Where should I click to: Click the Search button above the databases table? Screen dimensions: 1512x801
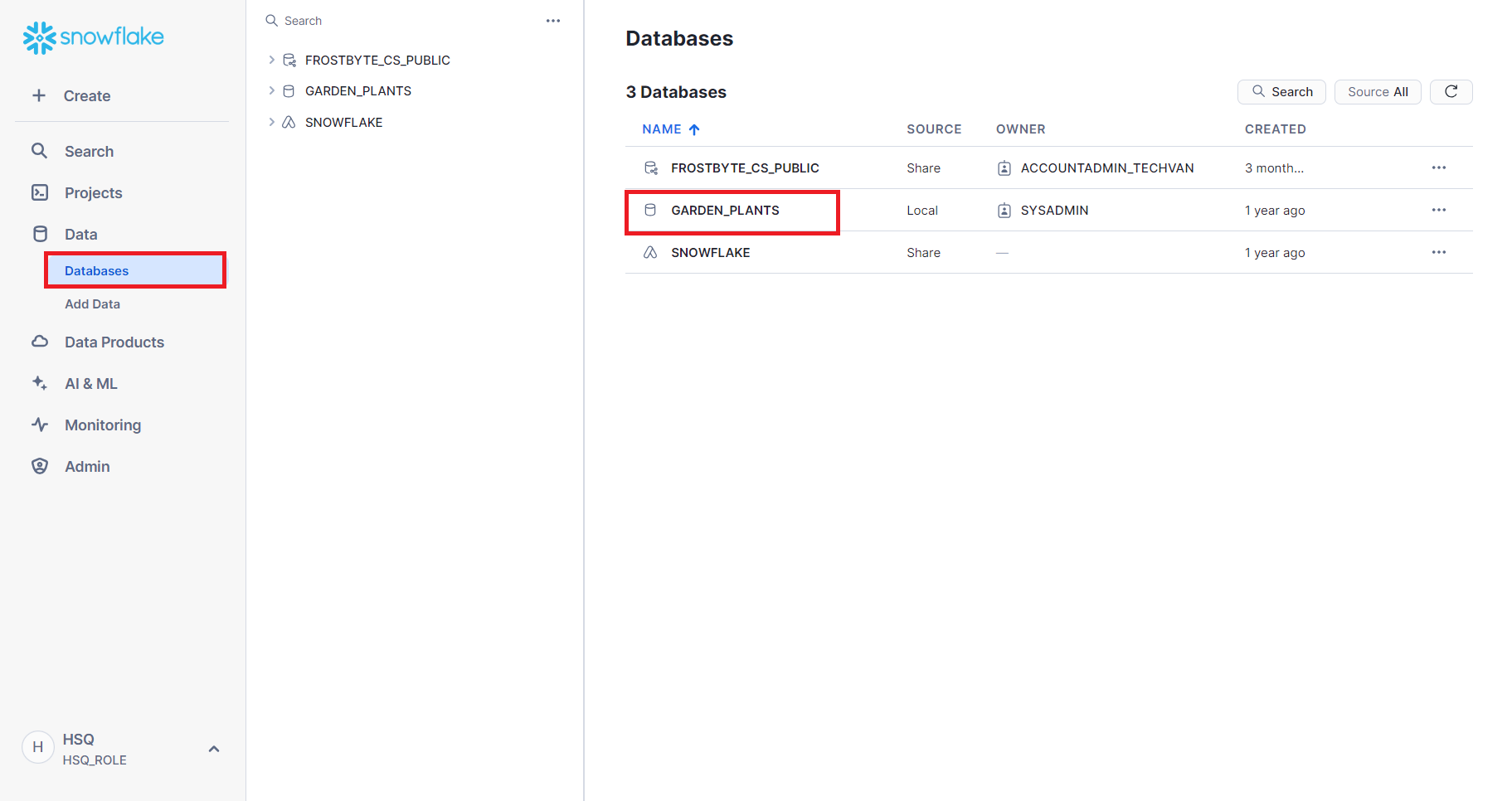[1281, 92]
